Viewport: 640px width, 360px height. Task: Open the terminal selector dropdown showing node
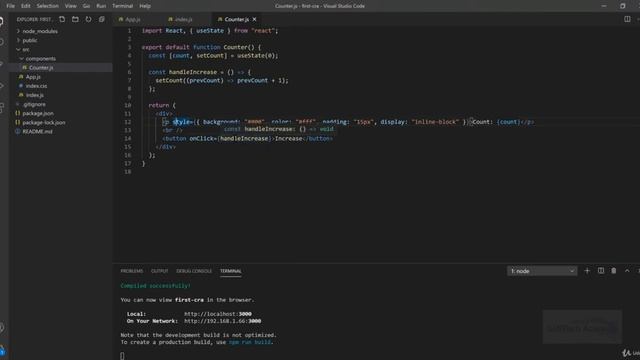[x=542, y=271]
